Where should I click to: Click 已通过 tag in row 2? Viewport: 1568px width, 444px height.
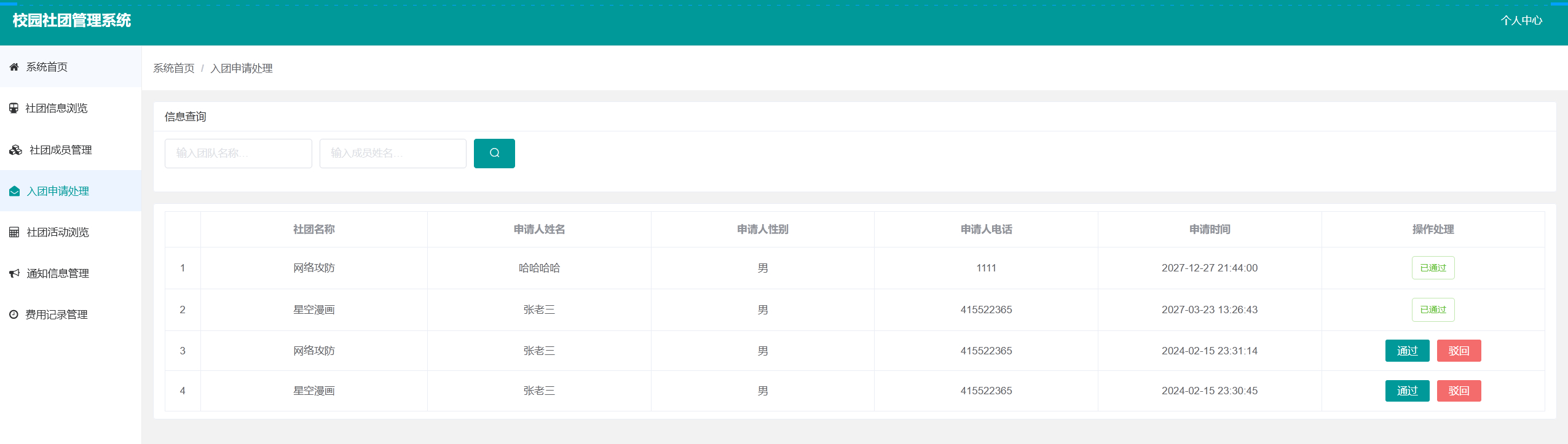pos(1433,310)
